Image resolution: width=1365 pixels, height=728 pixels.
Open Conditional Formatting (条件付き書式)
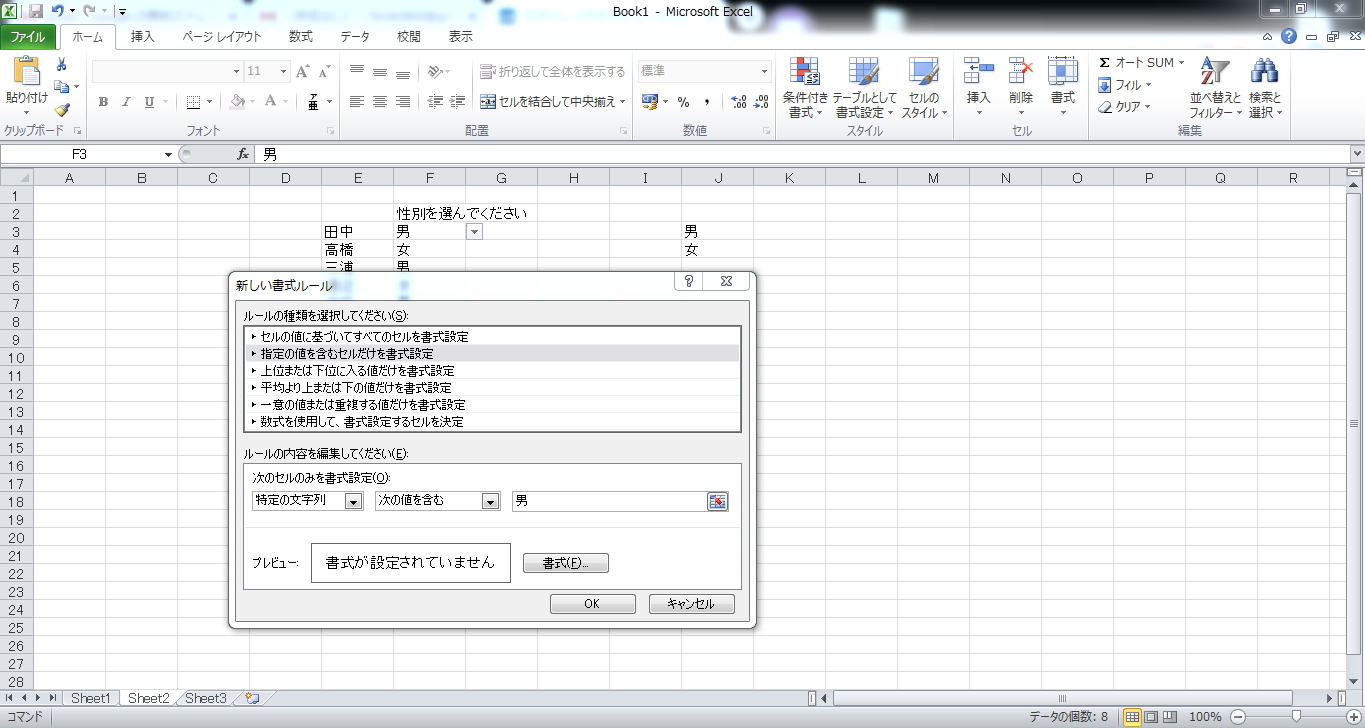click(805, 88)
